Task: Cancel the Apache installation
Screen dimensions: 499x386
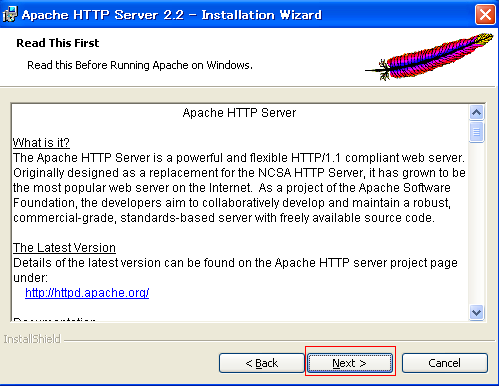Action: pos(445,363)
